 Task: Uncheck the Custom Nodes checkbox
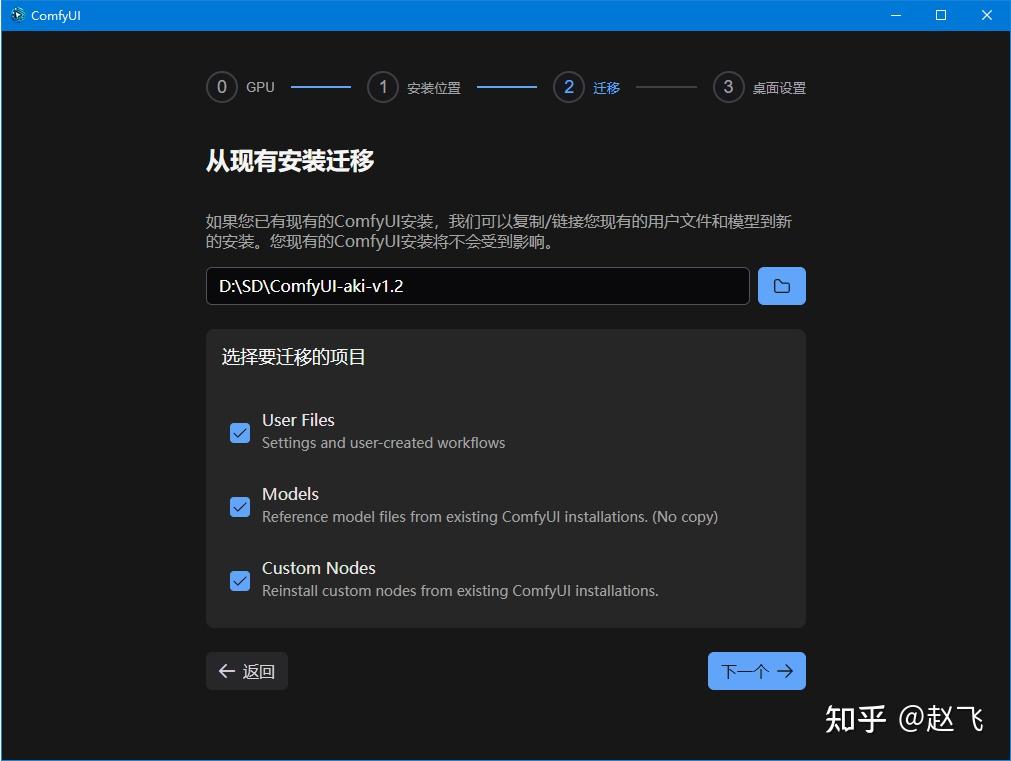(x=240, y=581)
